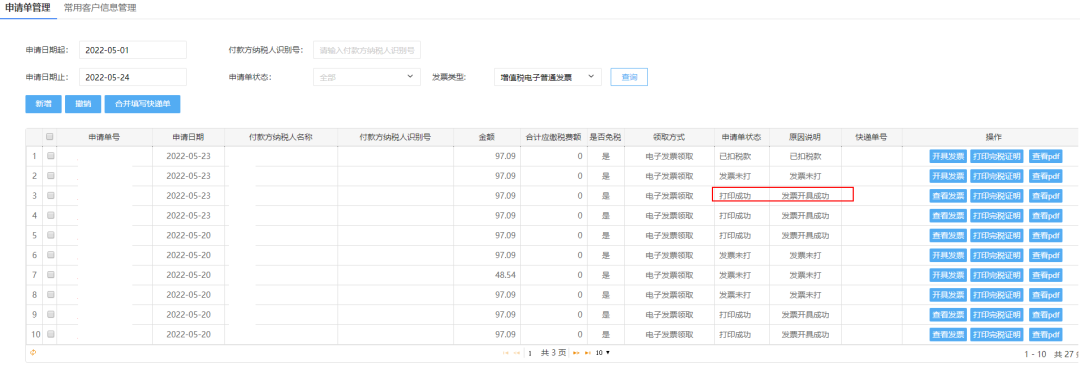Click the orange refresh icon below the table

tap(32, 352)
